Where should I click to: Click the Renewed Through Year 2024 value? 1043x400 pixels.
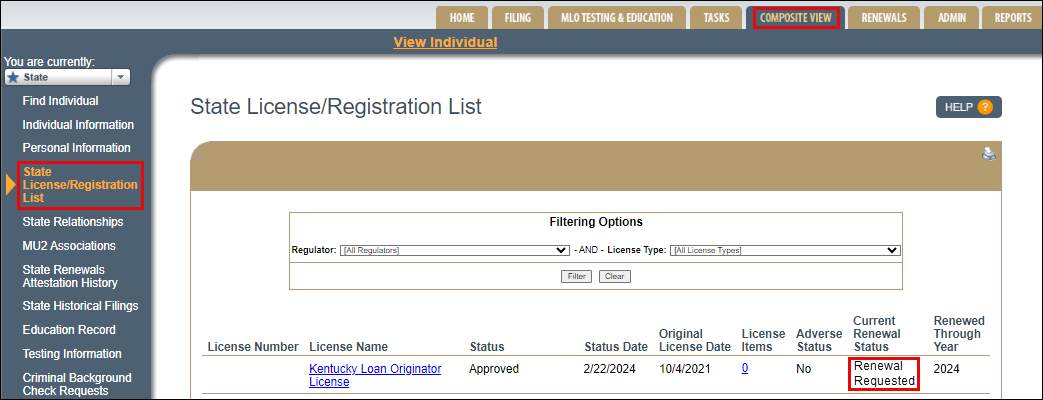point(947,367)
